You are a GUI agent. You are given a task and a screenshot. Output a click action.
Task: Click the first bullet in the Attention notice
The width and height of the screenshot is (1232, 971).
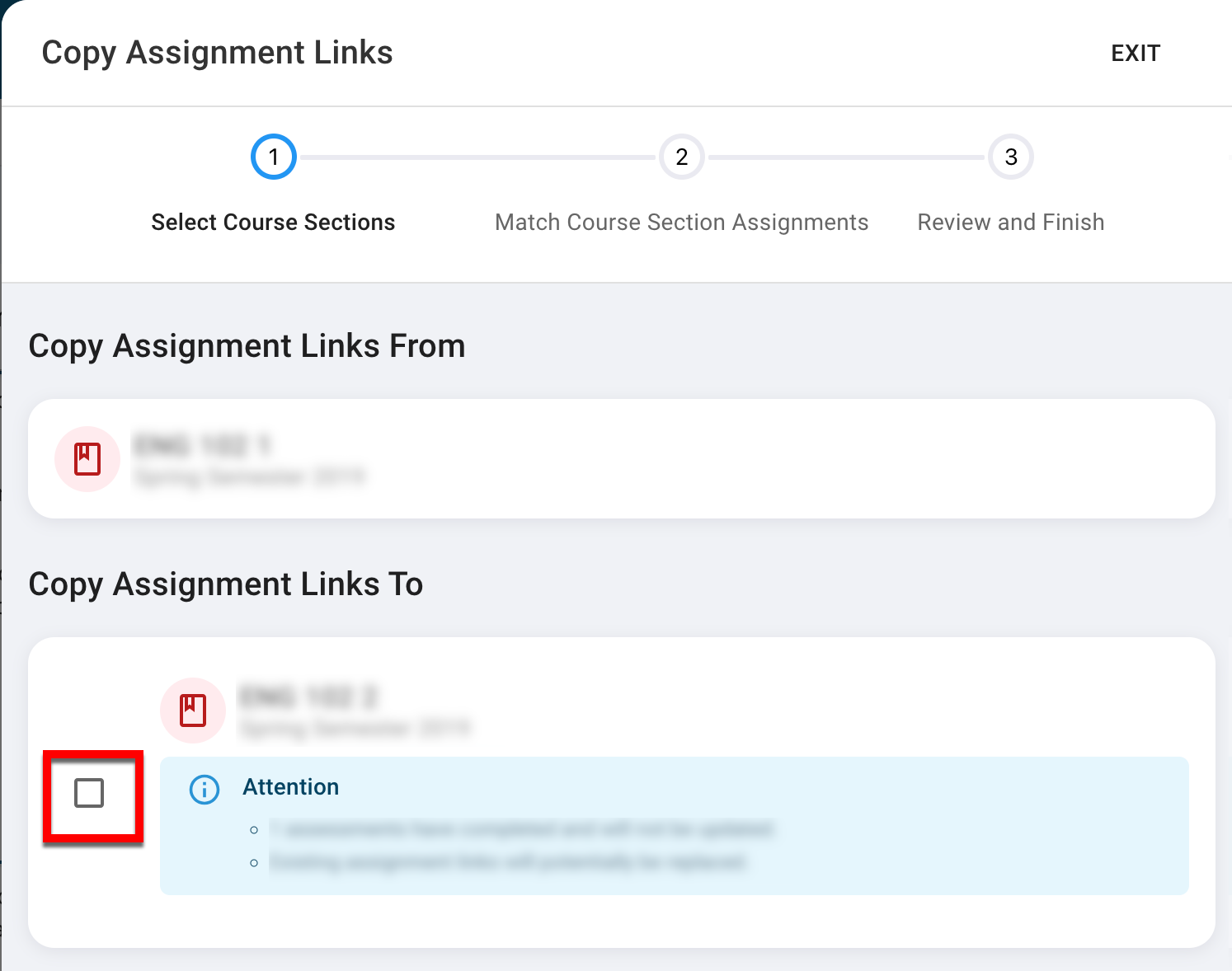tap(521, 829)
